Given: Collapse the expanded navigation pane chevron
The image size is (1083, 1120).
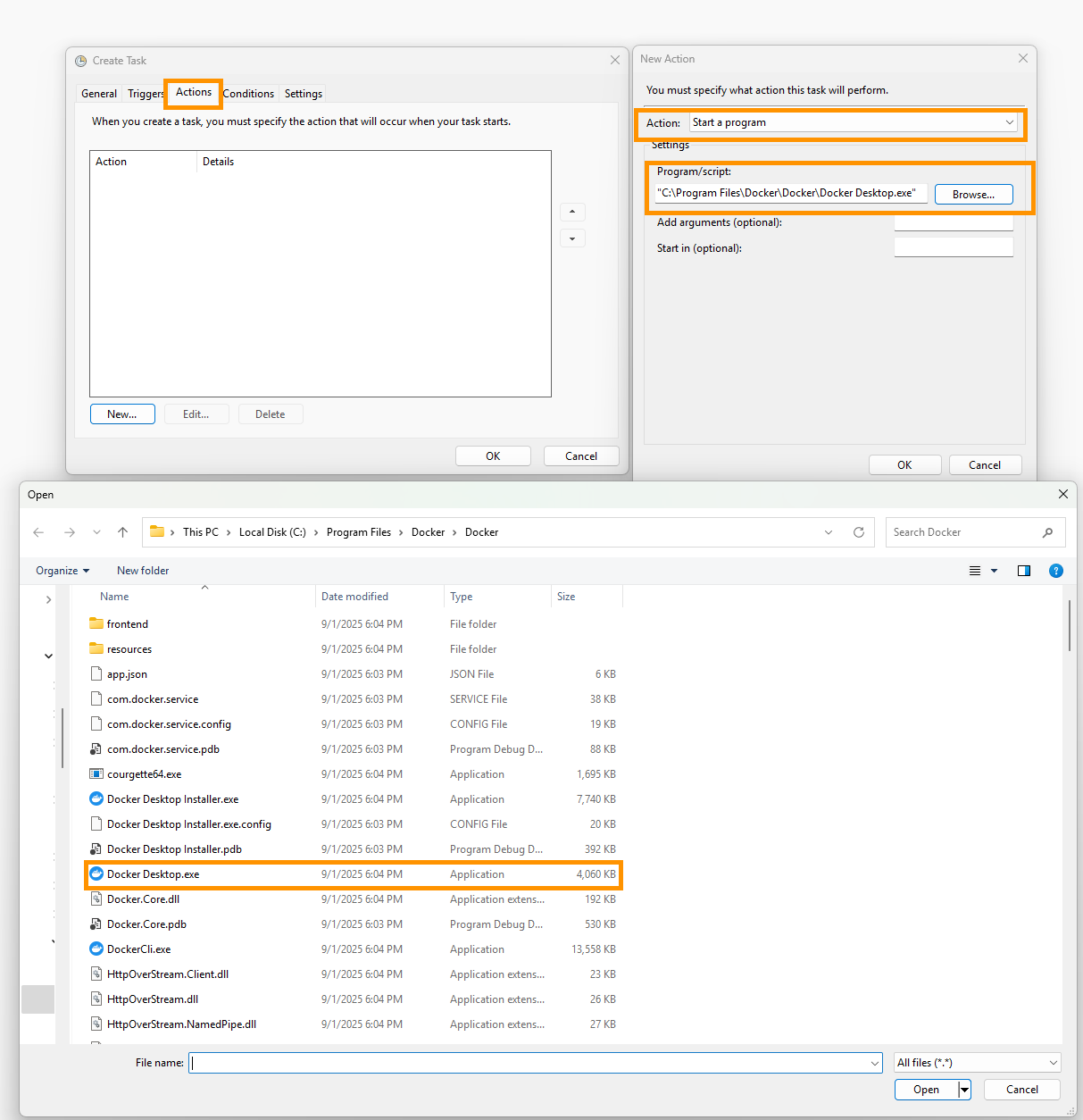Looking at the screenshot, I should pyautogui.click(x=48, y=656).
